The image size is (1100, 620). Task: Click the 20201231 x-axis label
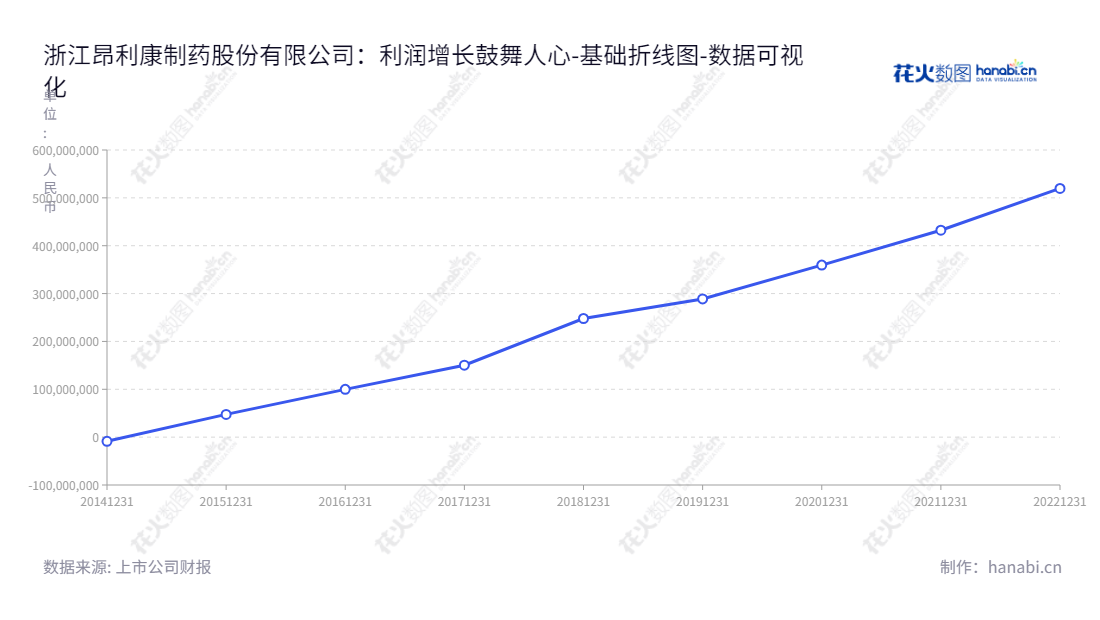[821, 501]
